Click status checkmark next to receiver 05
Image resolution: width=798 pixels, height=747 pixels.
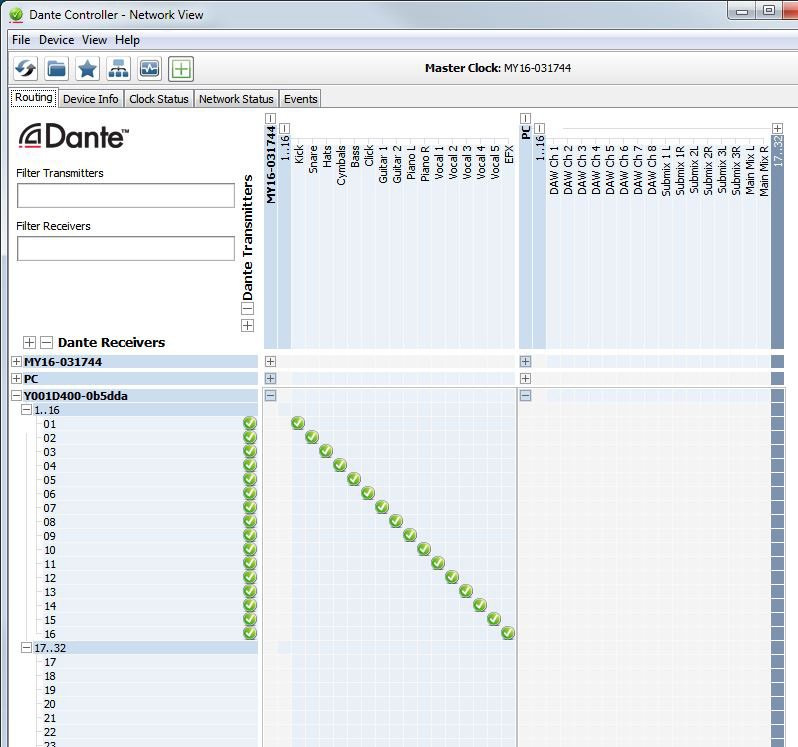pos(250,479)
